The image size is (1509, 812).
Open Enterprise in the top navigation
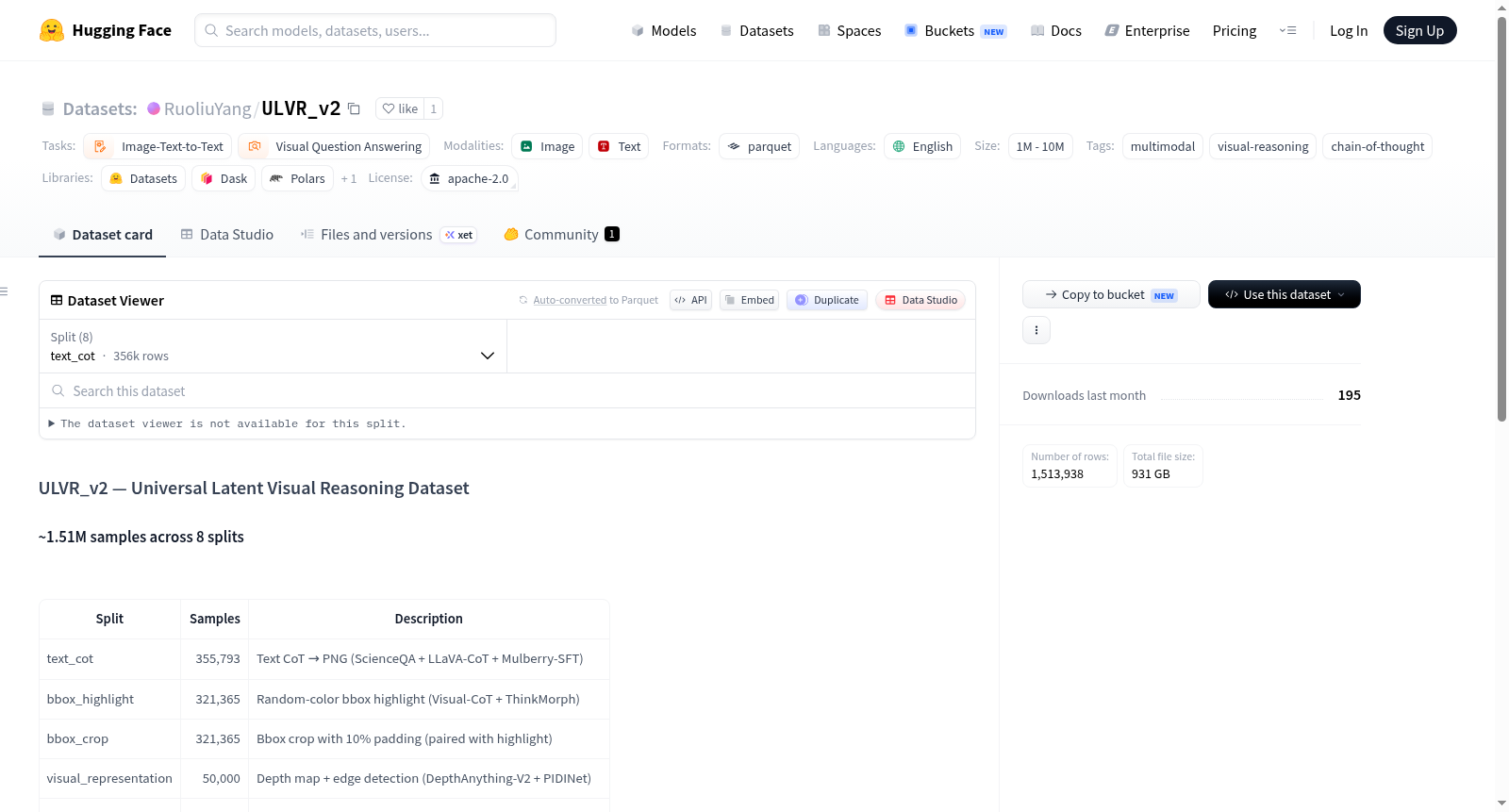point(1147,30)
